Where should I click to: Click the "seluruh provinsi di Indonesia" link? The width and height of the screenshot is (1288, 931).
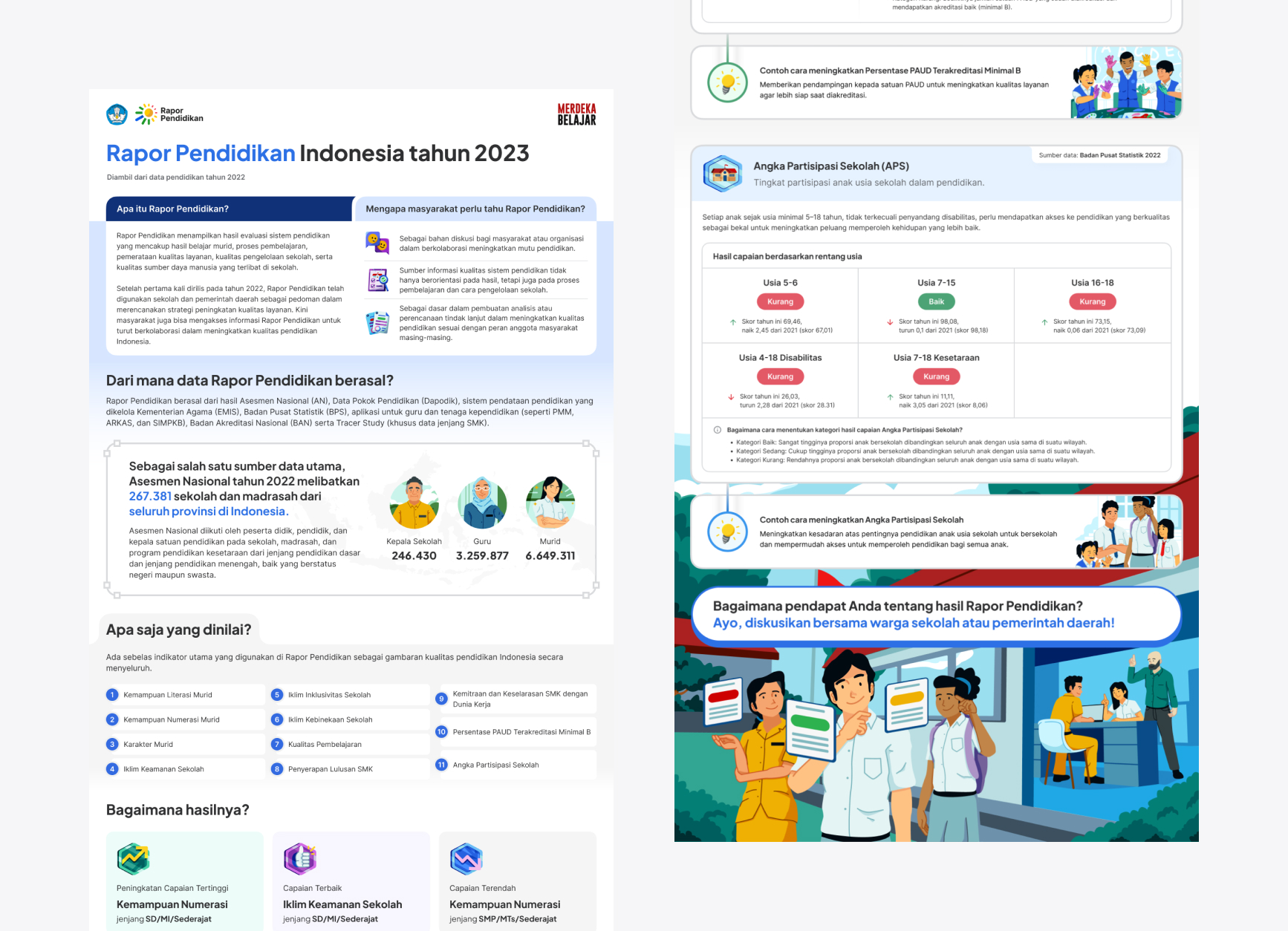coord(208,511)
